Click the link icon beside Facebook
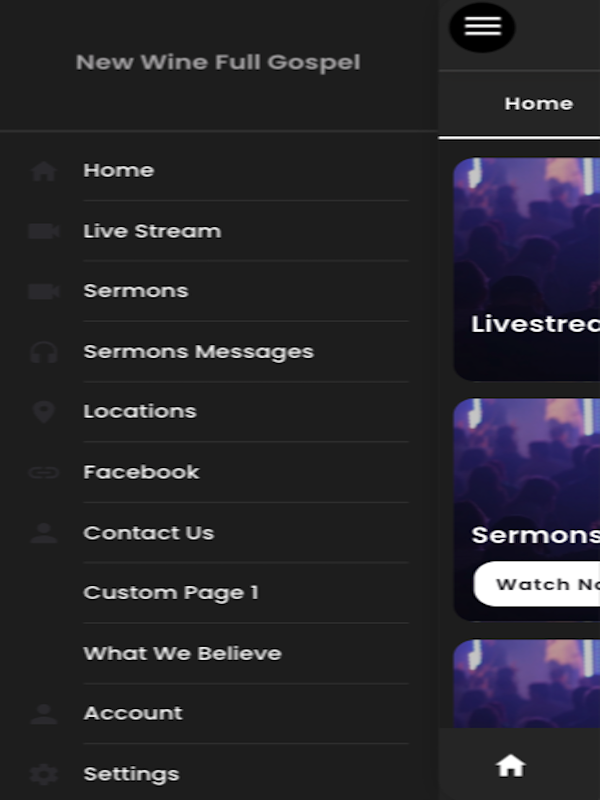 tap(43, 472)
